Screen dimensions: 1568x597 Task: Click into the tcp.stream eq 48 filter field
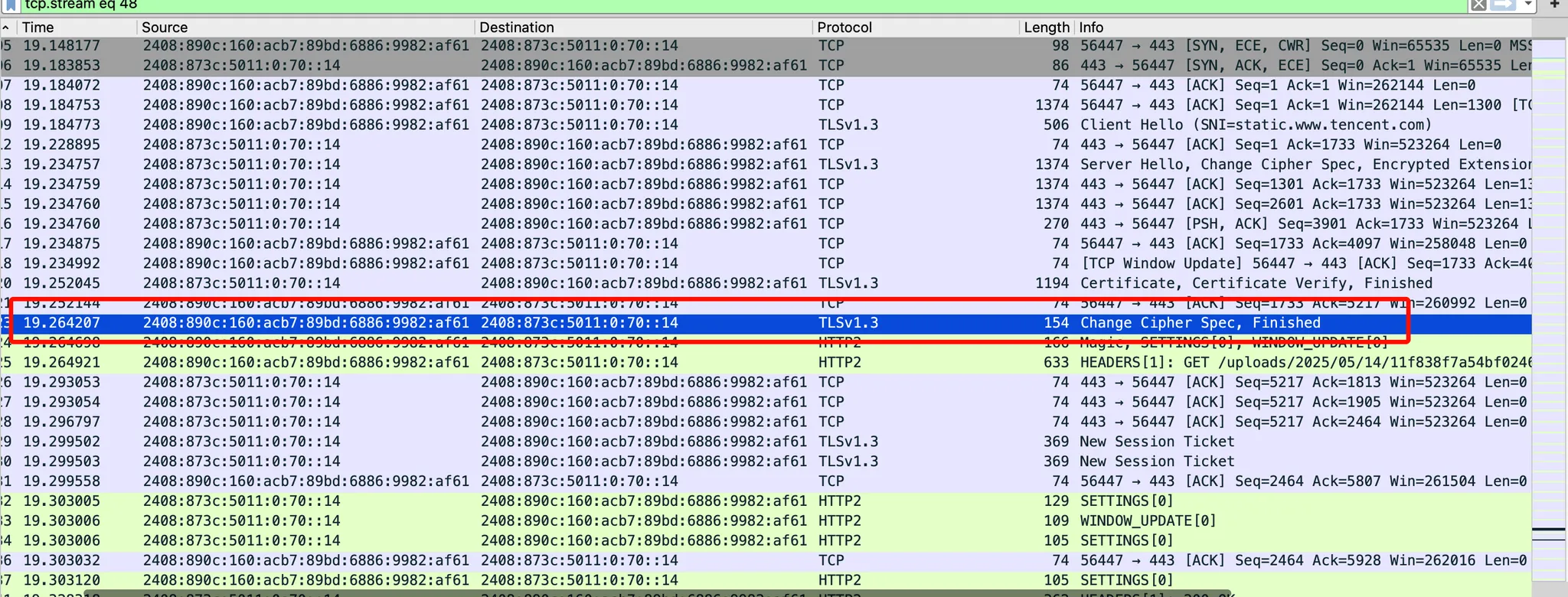coord(743,5)
